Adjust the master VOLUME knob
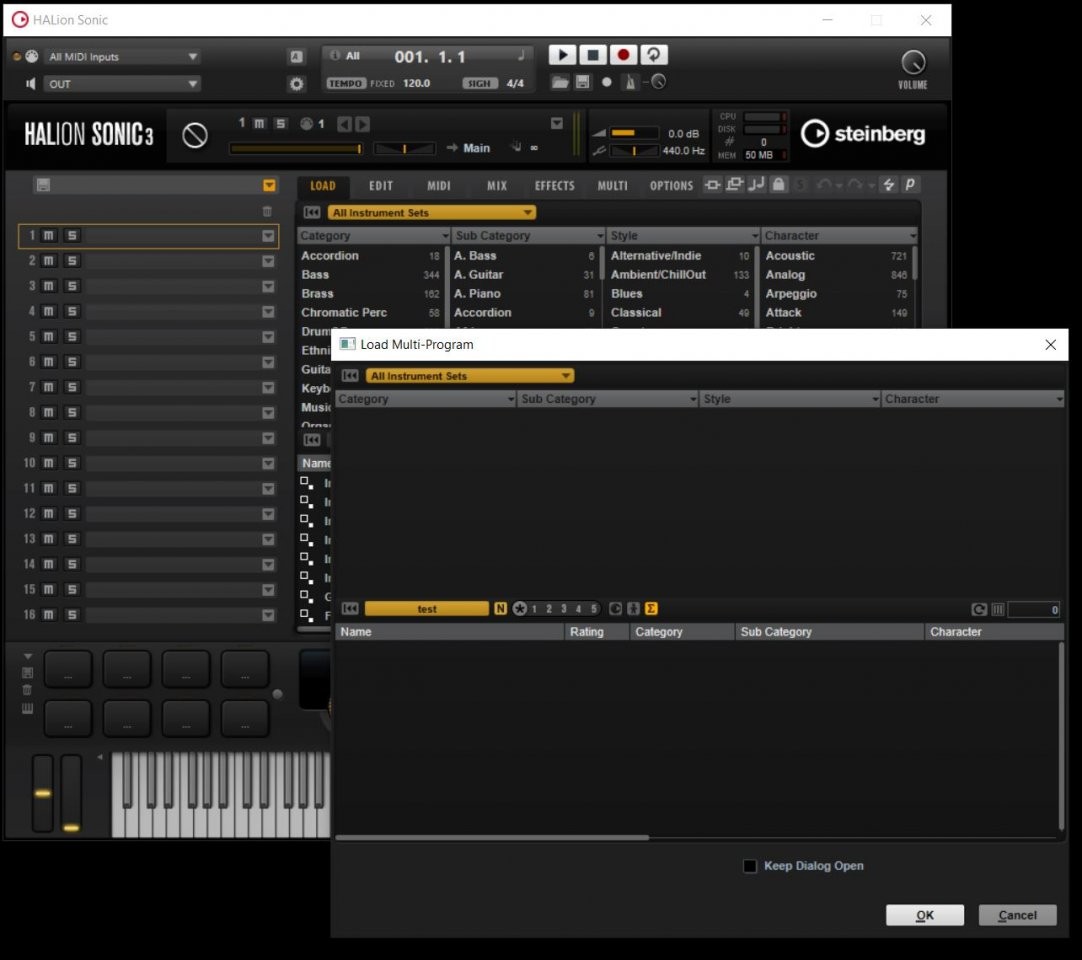 (913, 62)
